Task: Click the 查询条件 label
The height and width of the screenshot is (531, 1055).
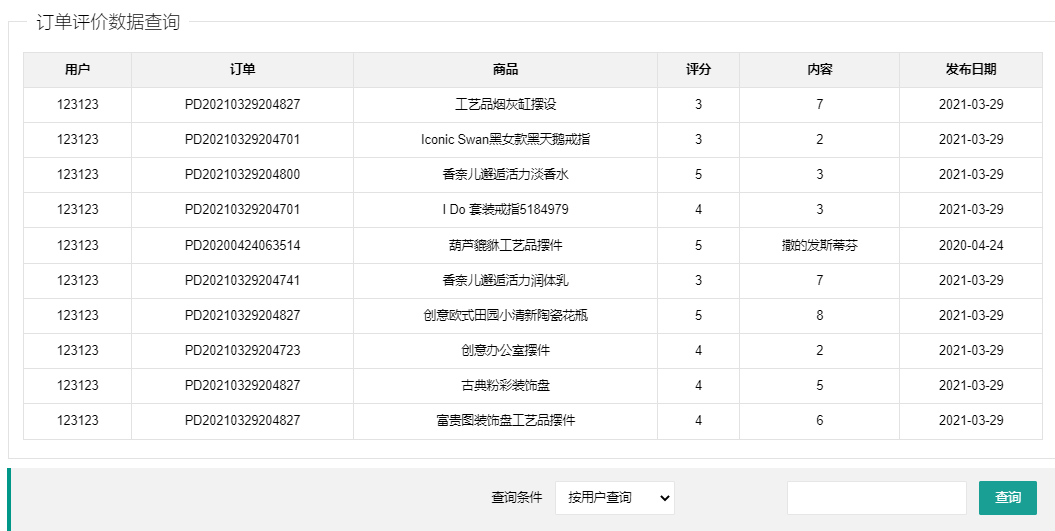Action: point(516,498)
